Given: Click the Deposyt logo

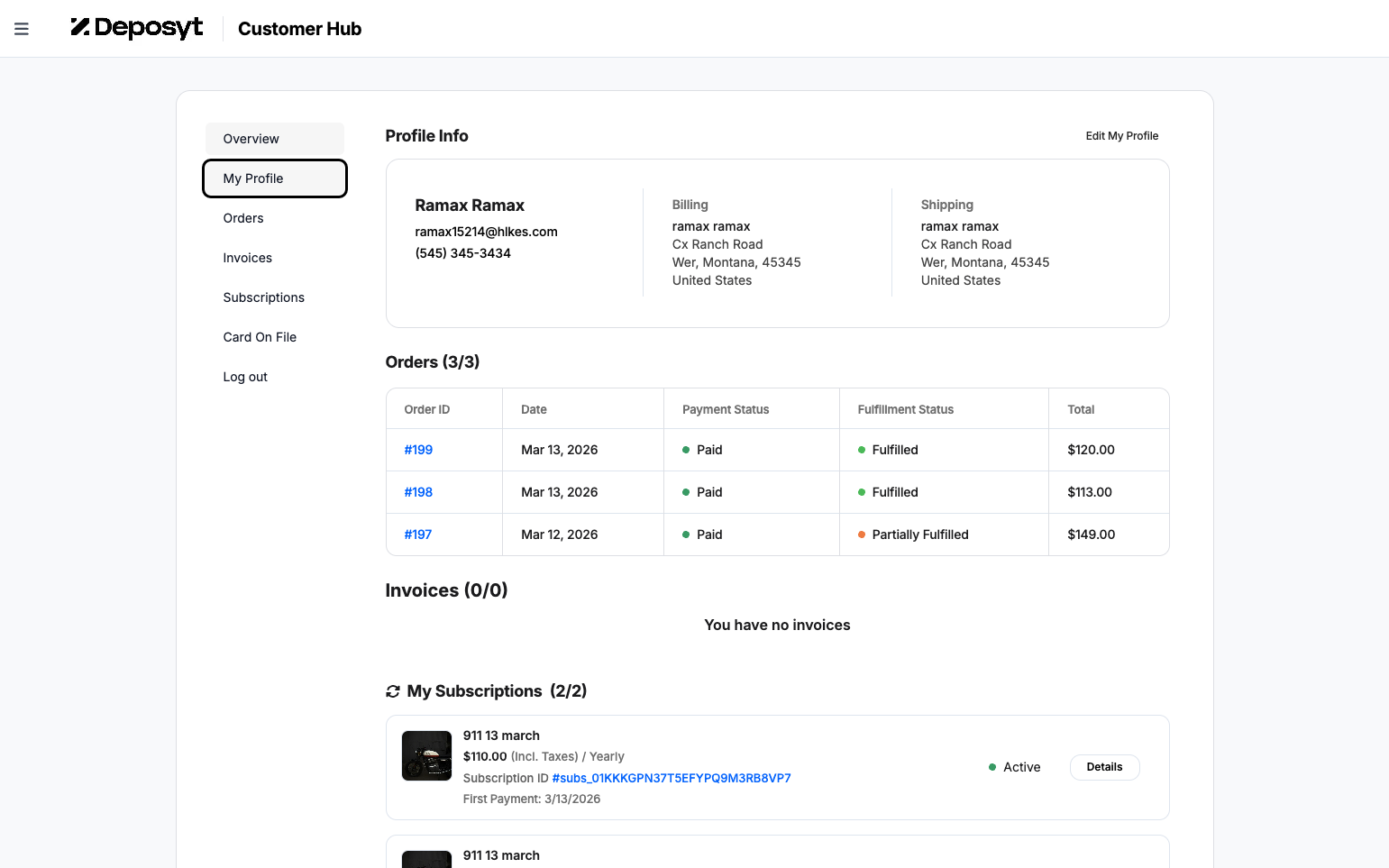Looking at the screenshot, I should click(137, 28).
